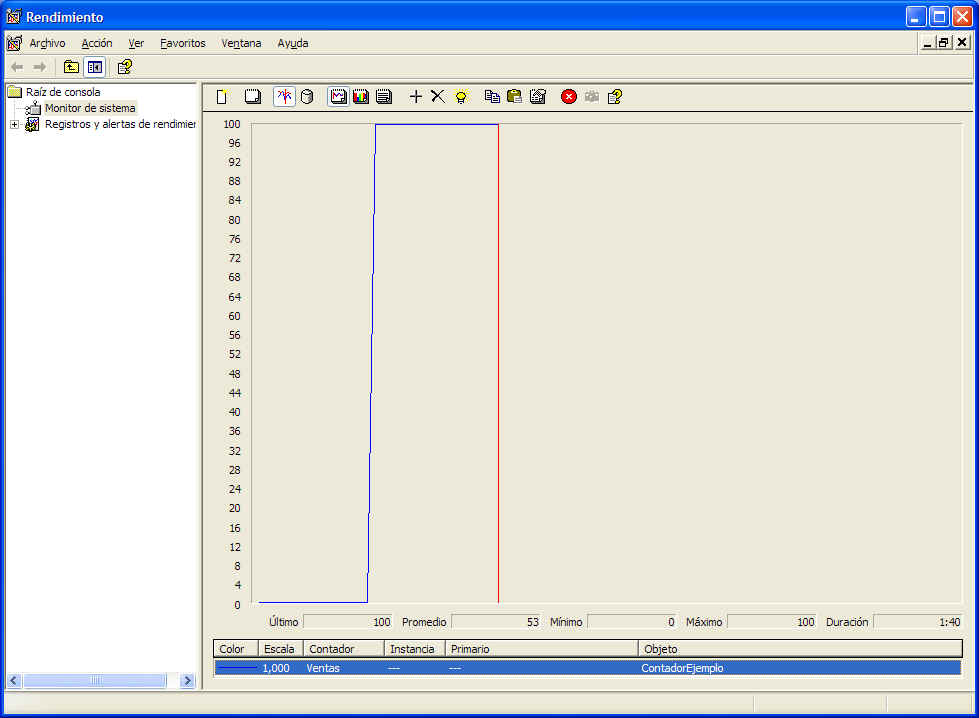The image size is (979, 718).
Task: Click the red Freeze Display icon
Action: pyautogui.click(x=568, y=97)
